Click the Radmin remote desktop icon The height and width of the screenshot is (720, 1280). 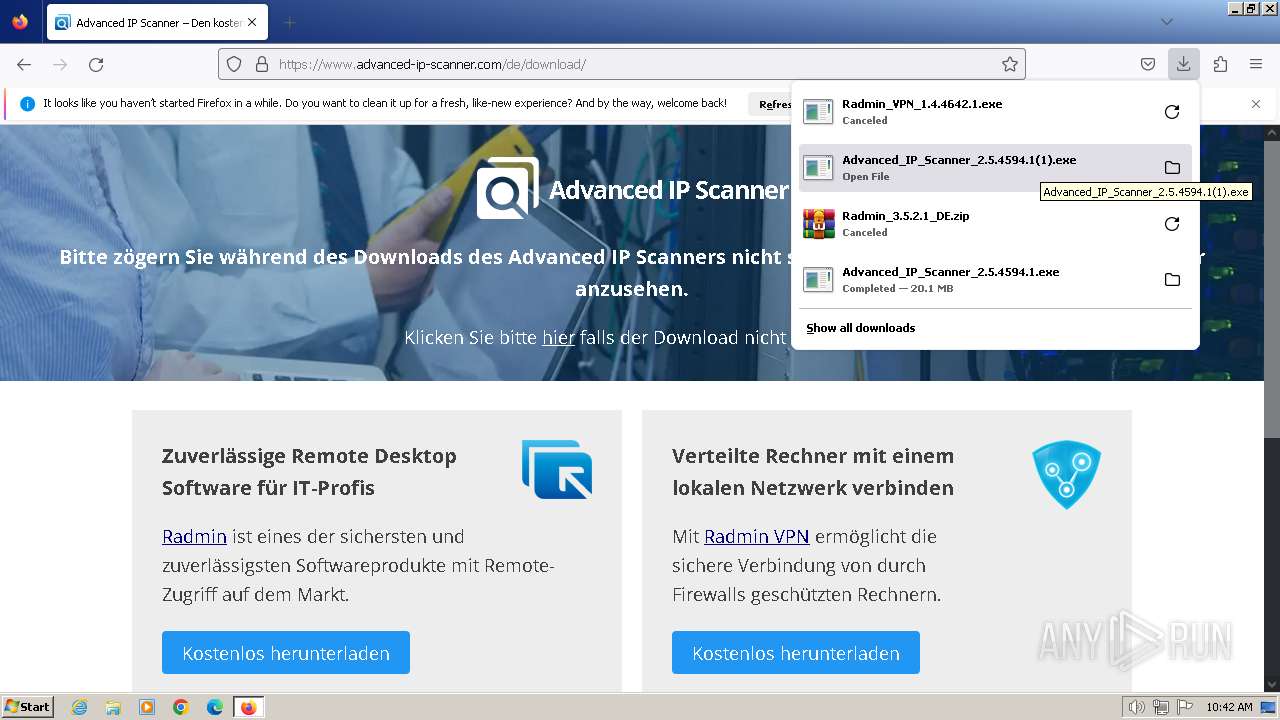click(x=557, y=469)
